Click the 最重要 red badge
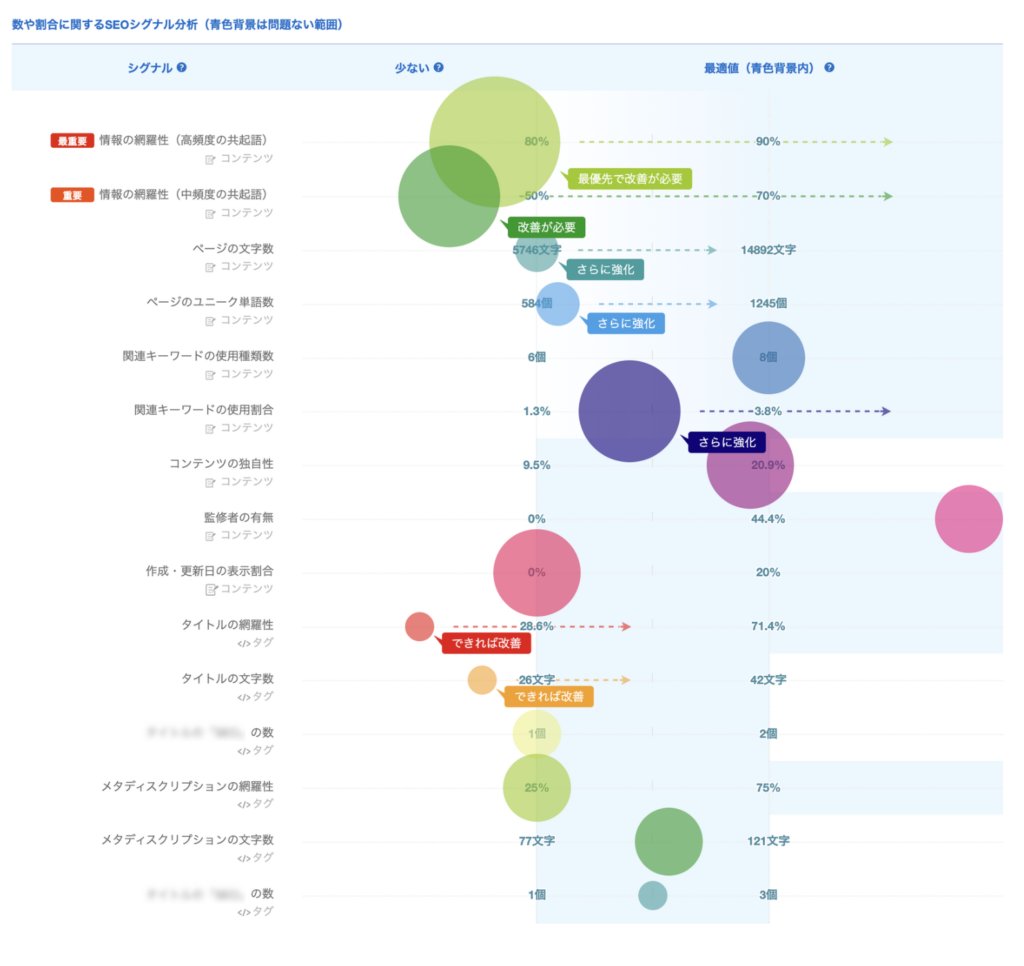This screenshot has width=1024, height=966. coord(72,141)
